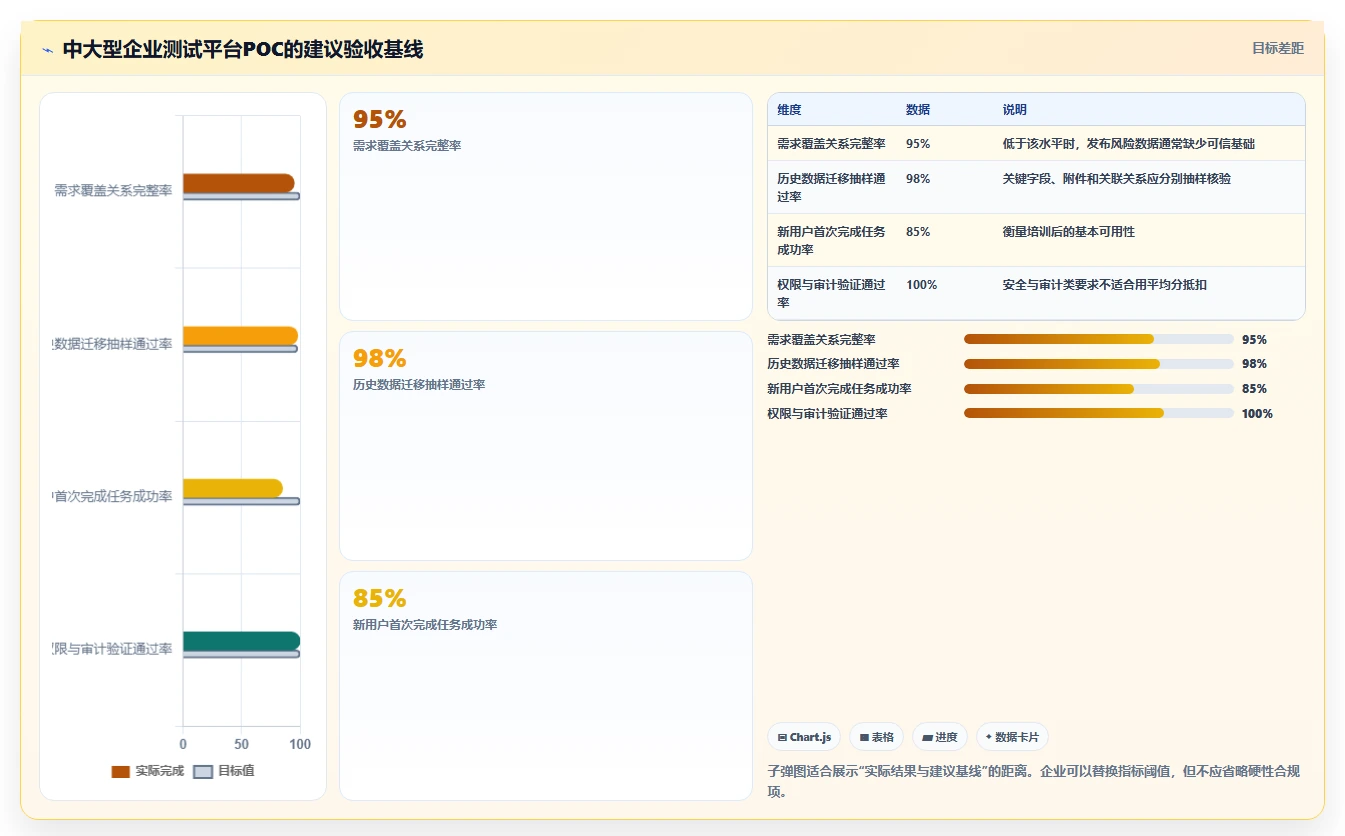Screen dimensions: 1345x836
Task: Click the 需求覆盖关系完整率 progress bar
Action: (x=1098, y=339)
